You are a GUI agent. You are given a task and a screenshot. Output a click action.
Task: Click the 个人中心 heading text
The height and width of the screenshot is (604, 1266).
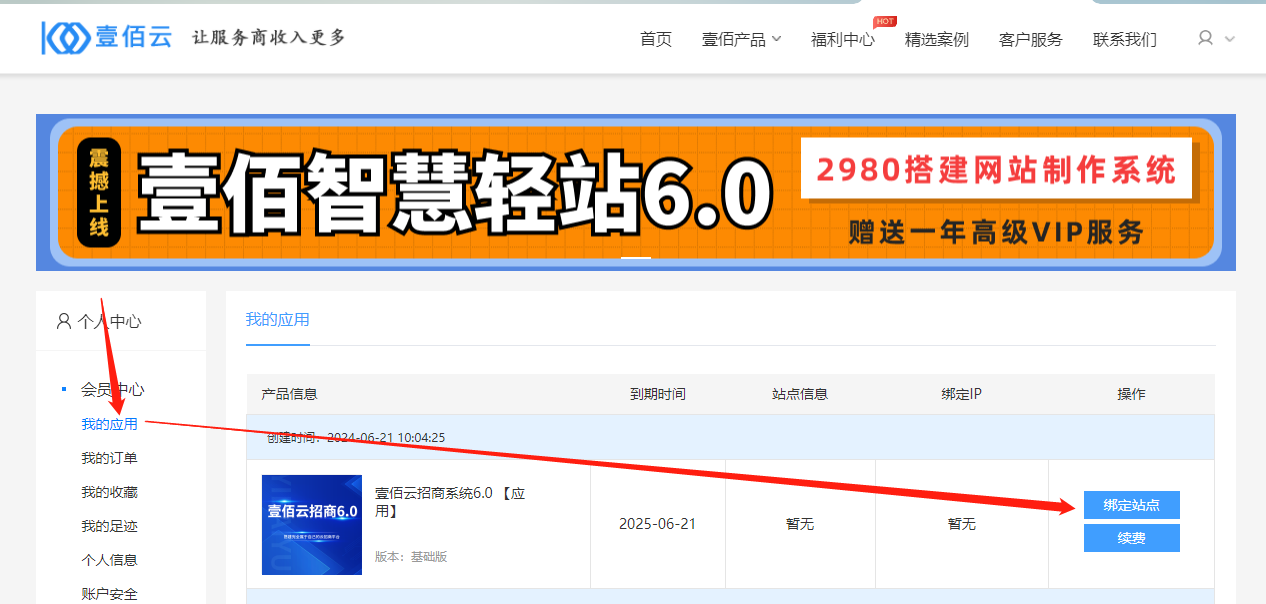click(x=110, y=322)
